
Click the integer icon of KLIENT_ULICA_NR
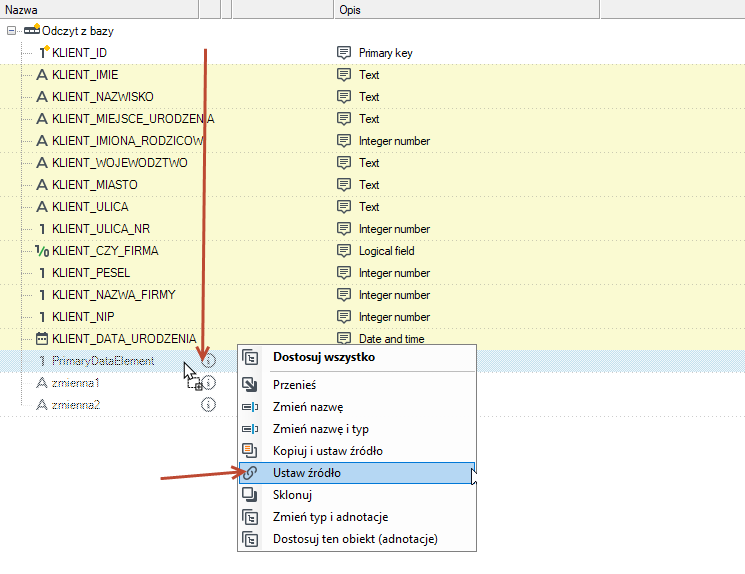(42, 229)
